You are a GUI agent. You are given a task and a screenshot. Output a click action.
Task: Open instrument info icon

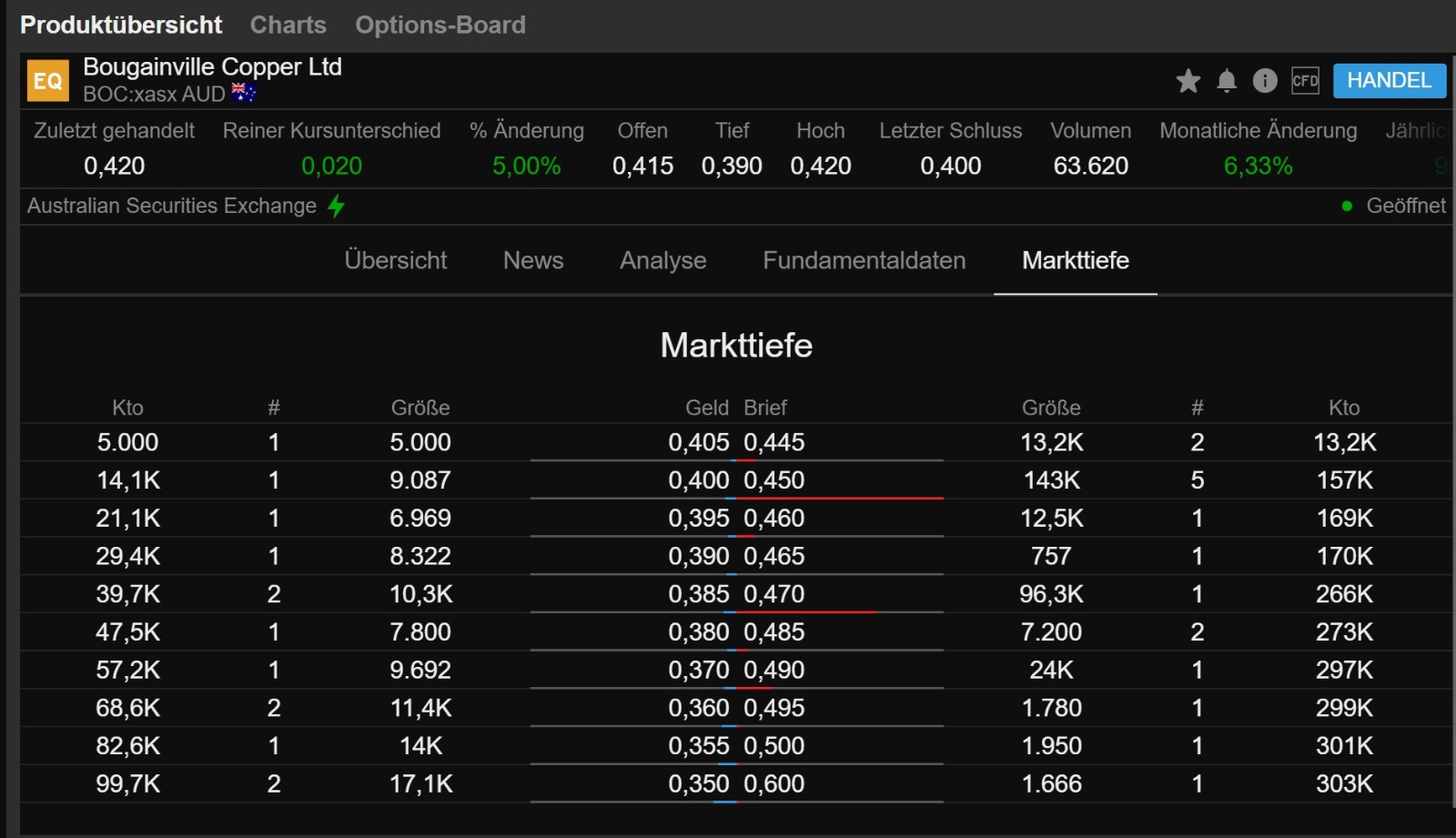[x=1265, y=81]
